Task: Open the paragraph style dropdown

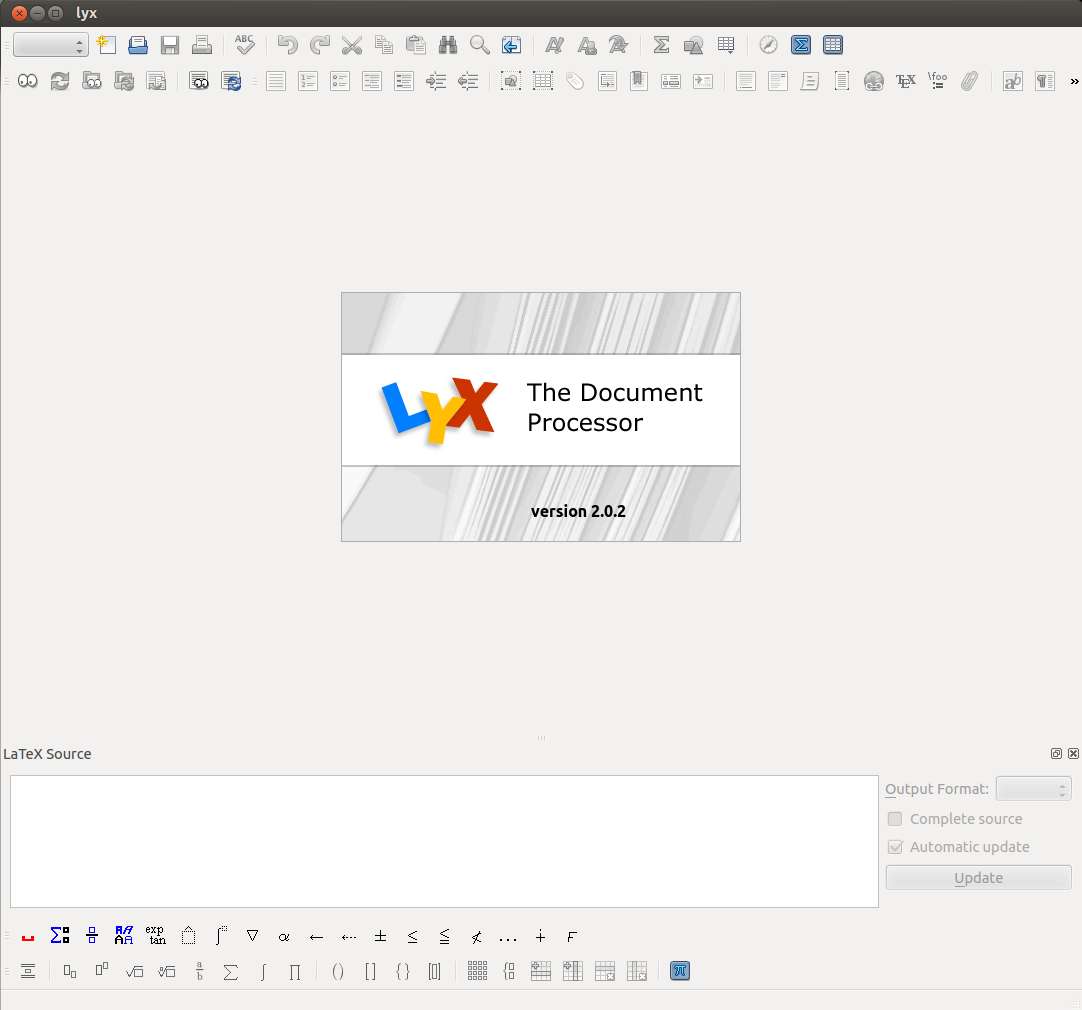Action: pos(50,46)
